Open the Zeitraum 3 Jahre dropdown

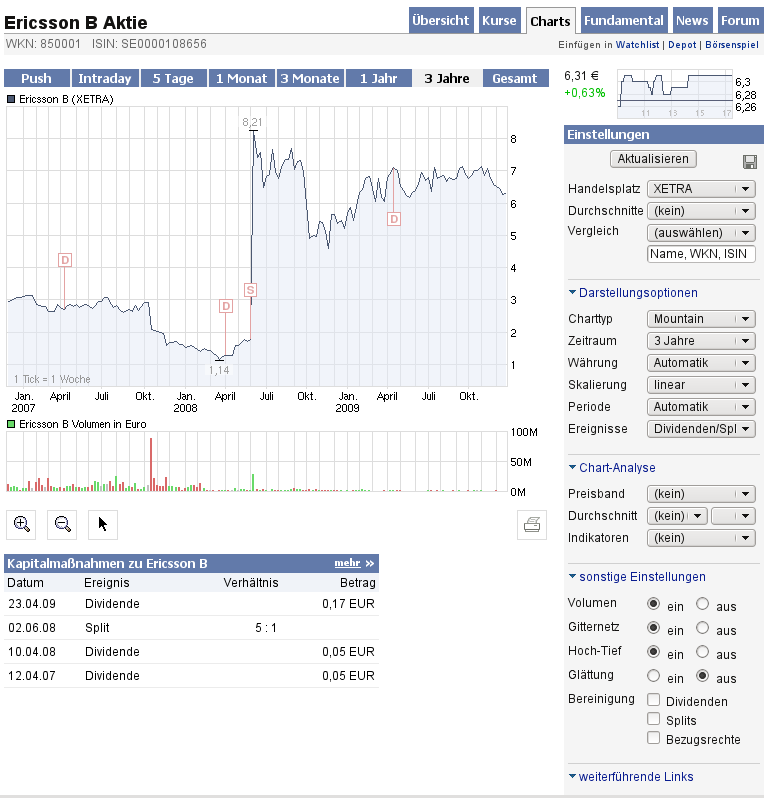701,340
